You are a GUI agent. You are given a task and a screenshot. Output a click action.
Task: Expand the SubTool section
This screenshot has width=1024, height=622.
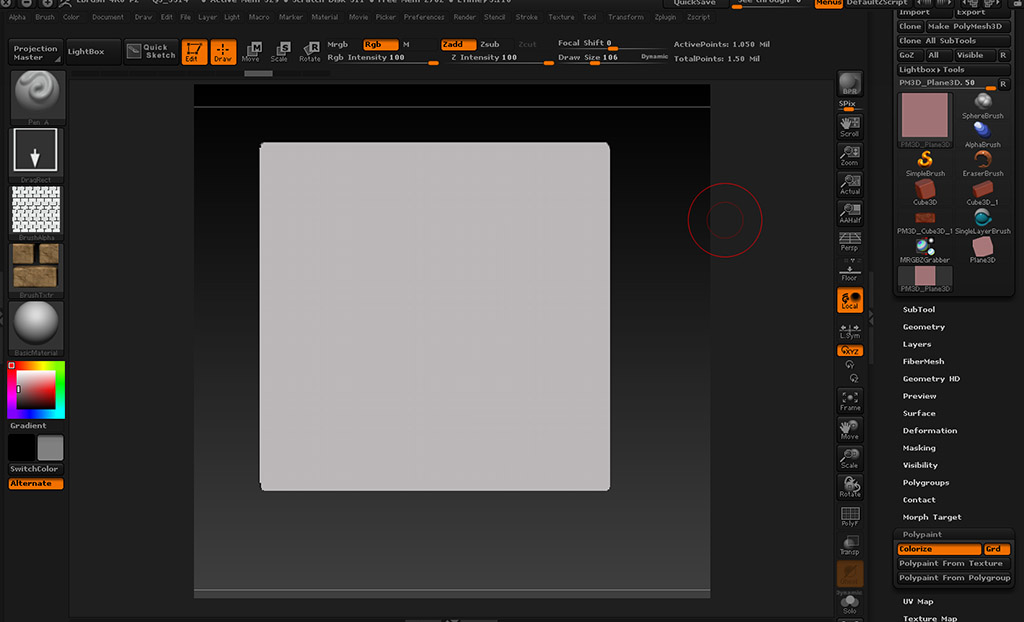(919, 310)
